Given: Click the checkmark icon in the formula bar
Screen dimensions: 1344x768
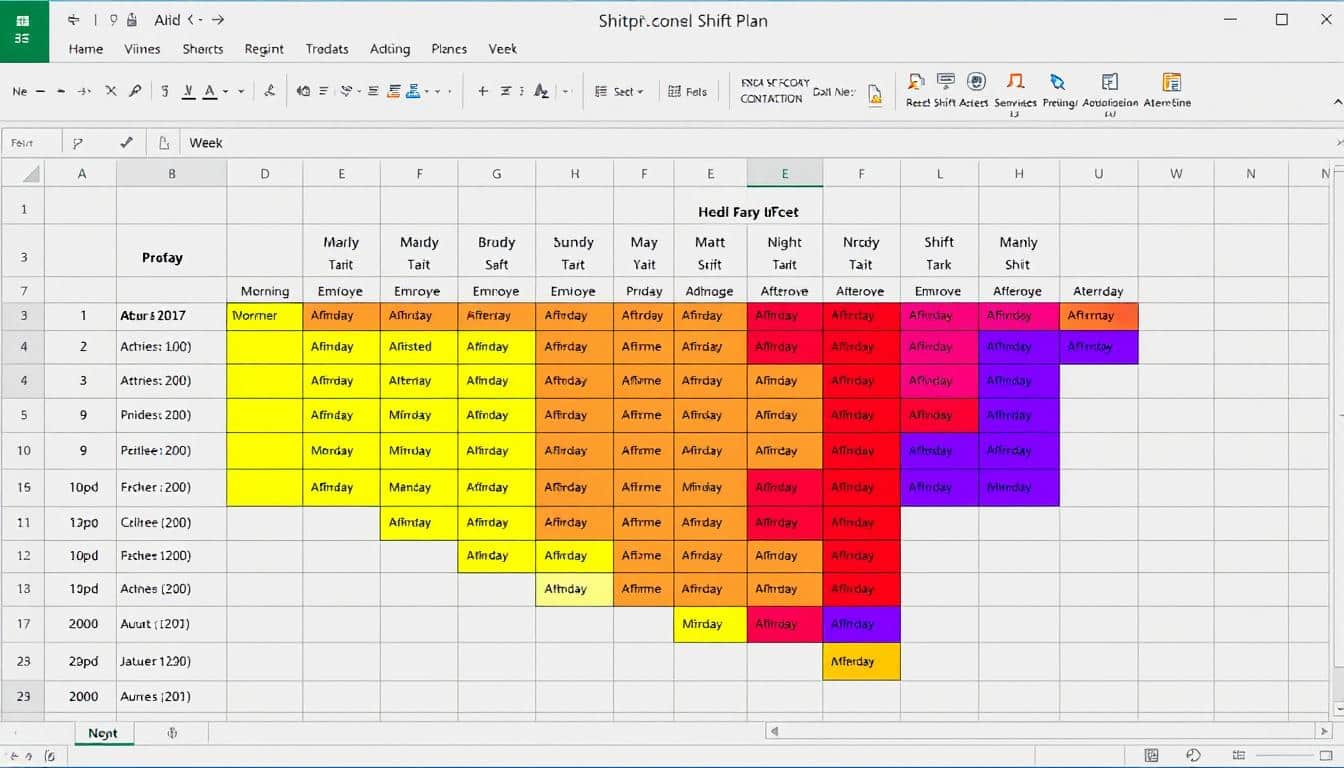Looking at the screenshot, I should [126, 143].
